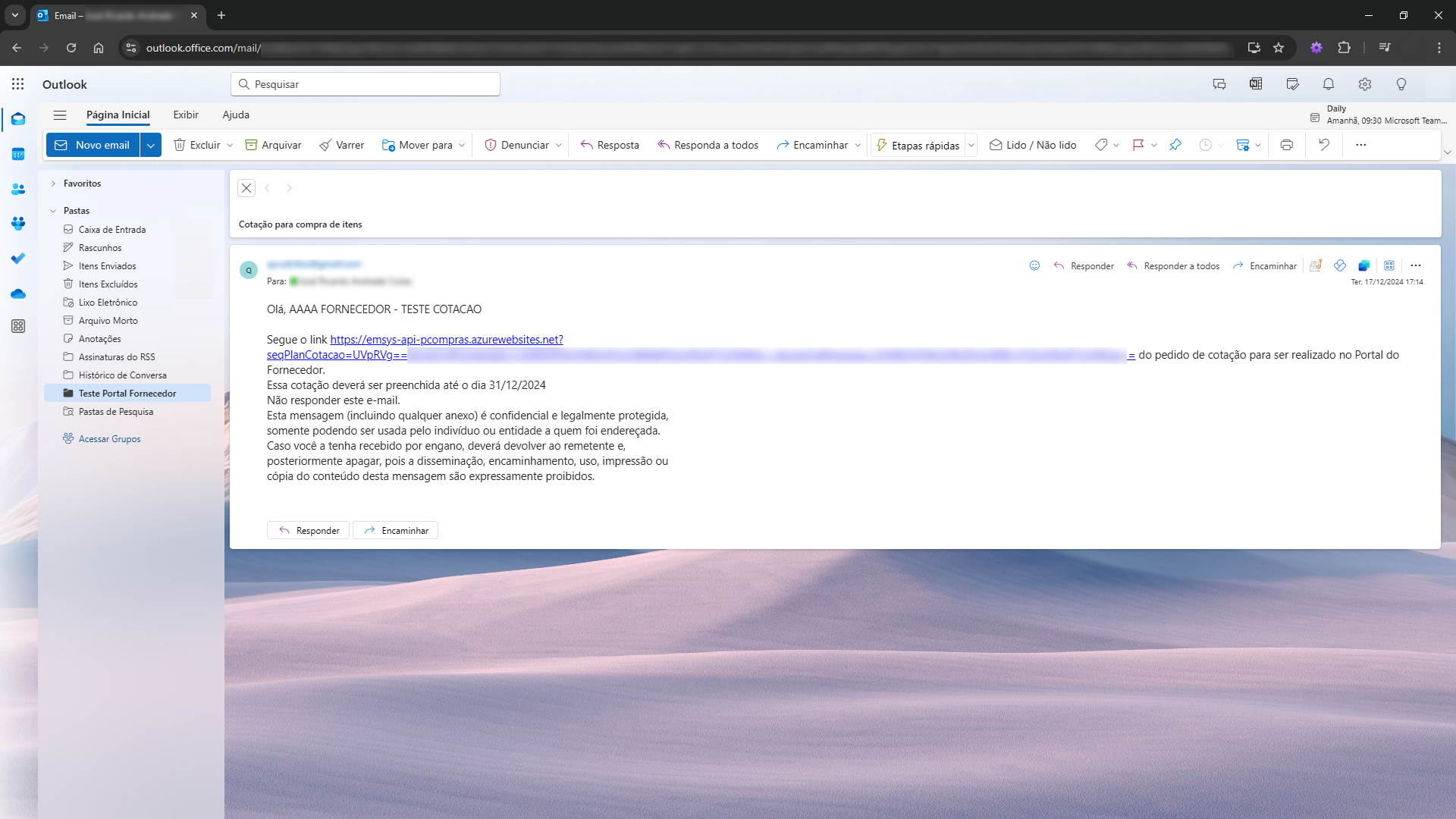This screenshot has height=819, width=1456.
Task: Click the Undo icon in the toolbar
Action: [1324, 145]
